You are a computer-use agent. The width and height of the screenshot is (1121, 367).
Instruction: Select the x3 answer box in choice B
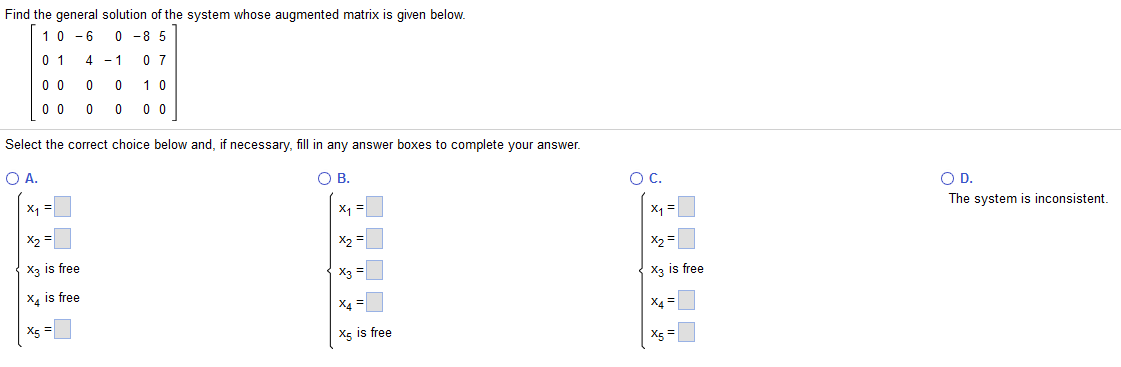[375, 270]
